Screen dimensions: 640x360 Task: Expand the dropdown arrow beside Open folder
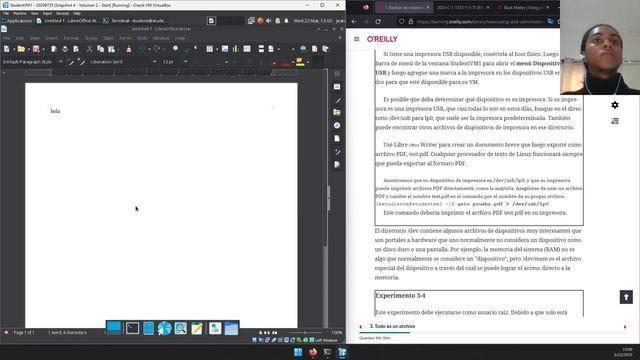coord(28,49)
